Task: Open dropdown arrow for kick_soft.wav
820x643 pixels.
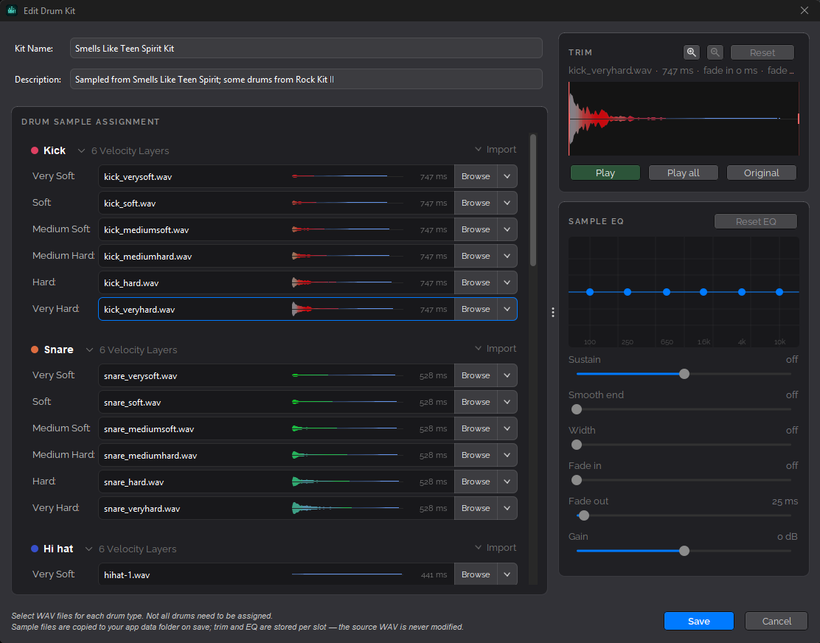Action: 507,203
